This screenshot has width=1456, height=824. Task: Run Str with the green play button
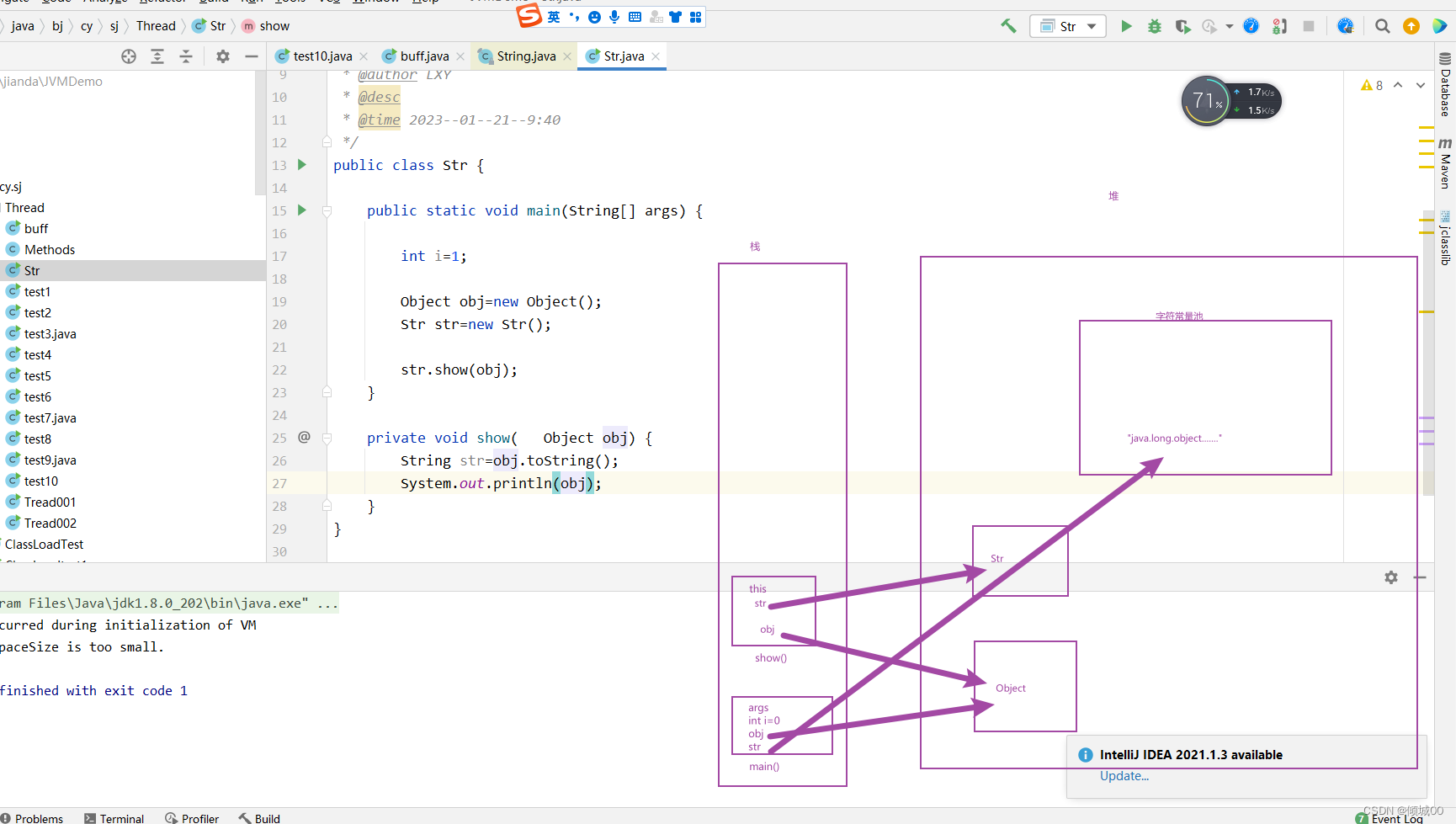pyautogui.click(x=1126, y=26)
